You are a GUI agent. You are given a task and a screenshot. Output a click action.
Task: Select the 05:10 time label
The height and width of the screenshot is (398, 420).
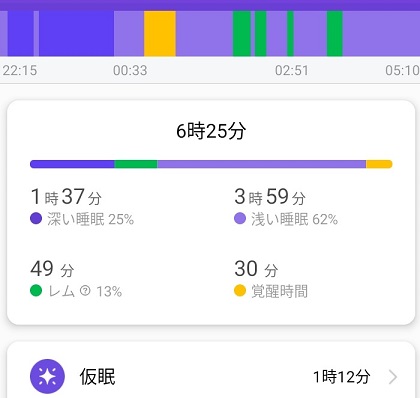pyautogui.click(x=402, y=70)
